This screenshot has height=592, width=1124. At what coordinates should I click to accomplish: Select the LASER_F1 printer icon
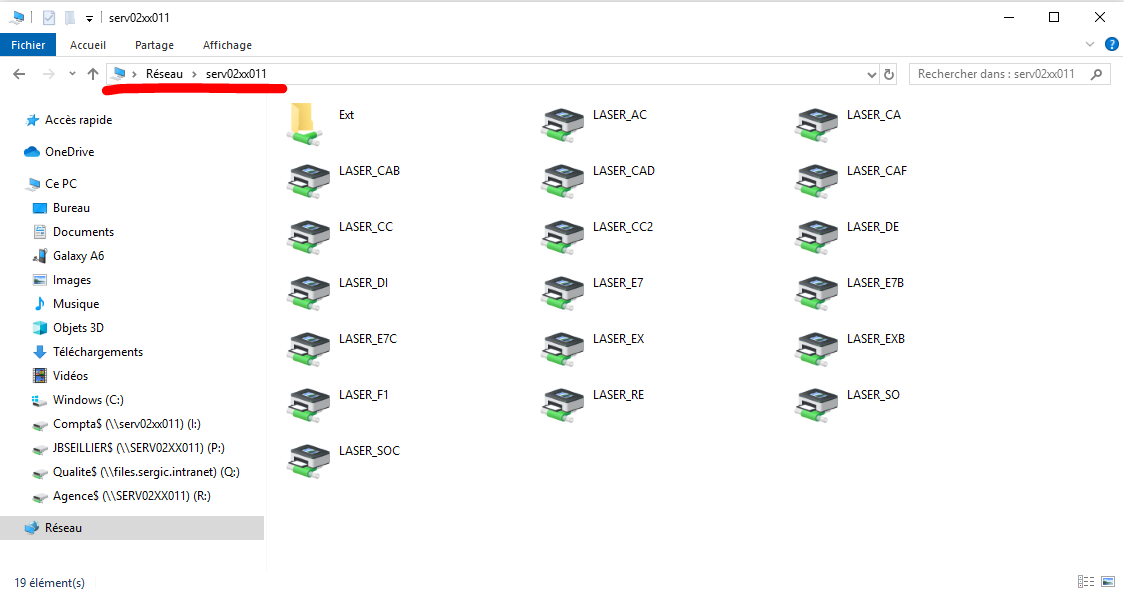[308, 404]
